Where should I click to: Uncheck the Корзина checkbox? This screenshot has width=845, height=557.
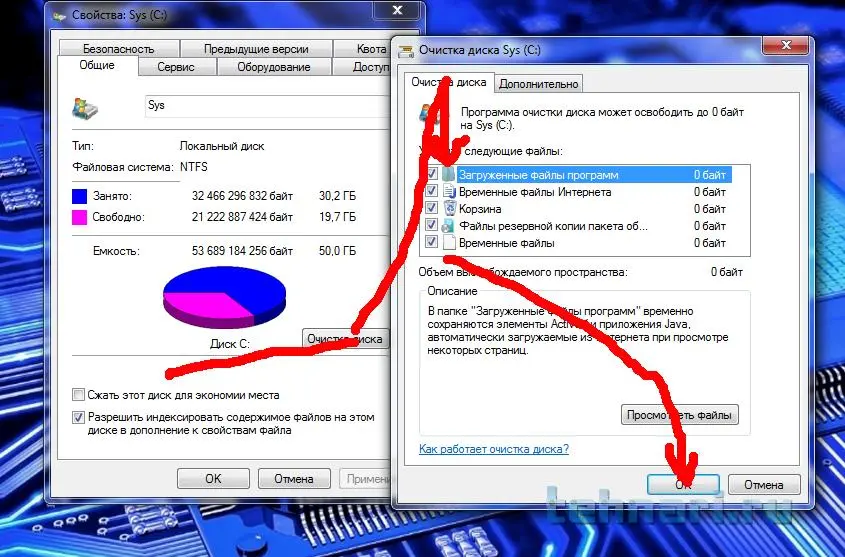(x=432, y=208)
